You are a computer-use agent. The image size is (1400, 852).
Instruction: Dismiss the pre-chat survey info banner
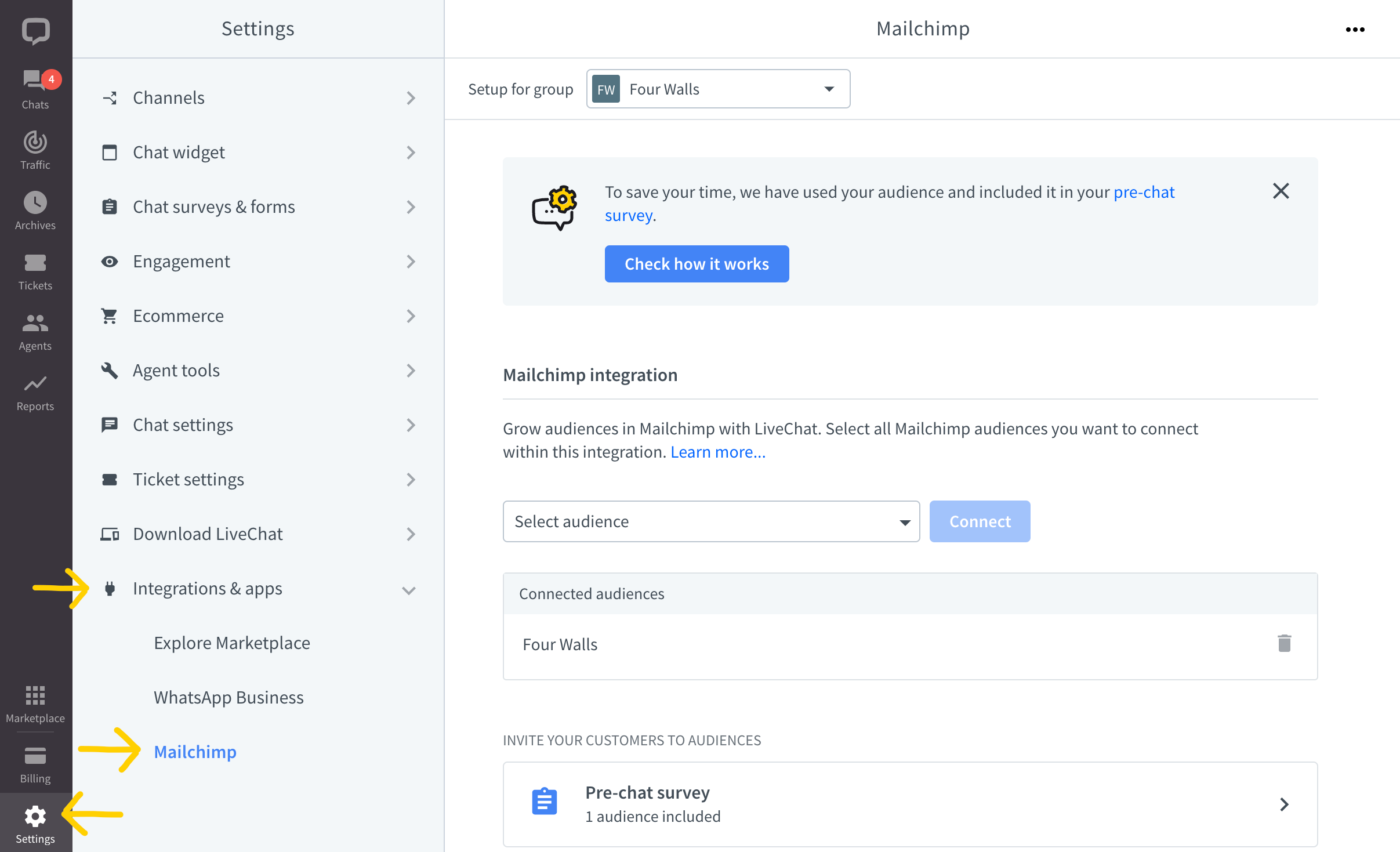pyautogui.click(x=1281, y=191)
